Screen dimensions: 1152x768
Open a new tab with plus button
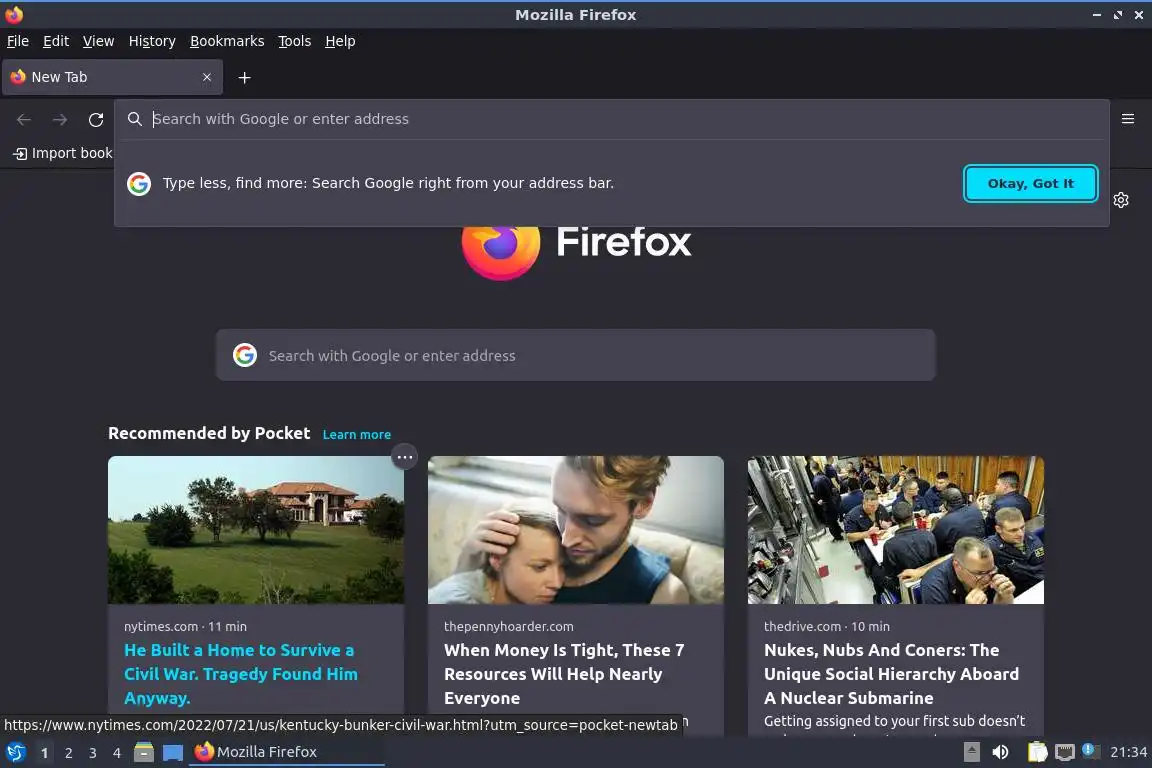tap(245, 77)
